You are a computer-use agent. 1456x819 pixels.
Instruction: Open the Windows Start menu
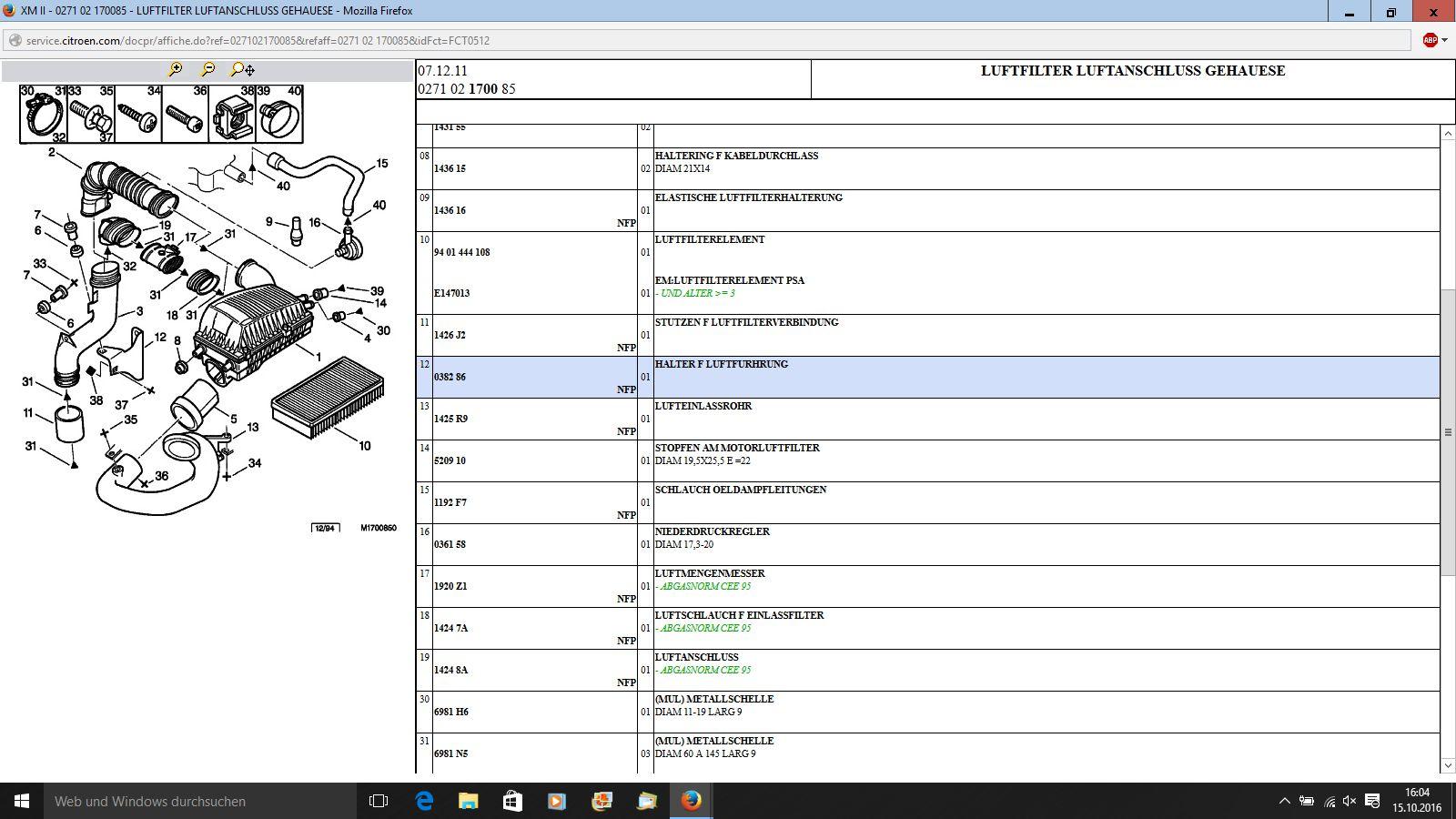pyautogui.click(x=22, y=801)
